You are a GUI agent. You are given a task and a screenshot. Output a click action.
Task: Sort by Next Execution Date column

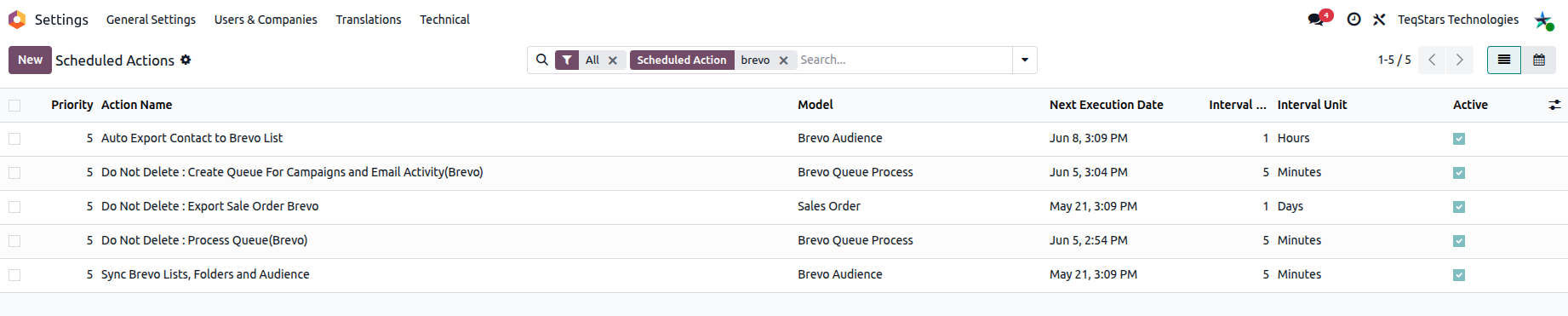pos(1106,105)
